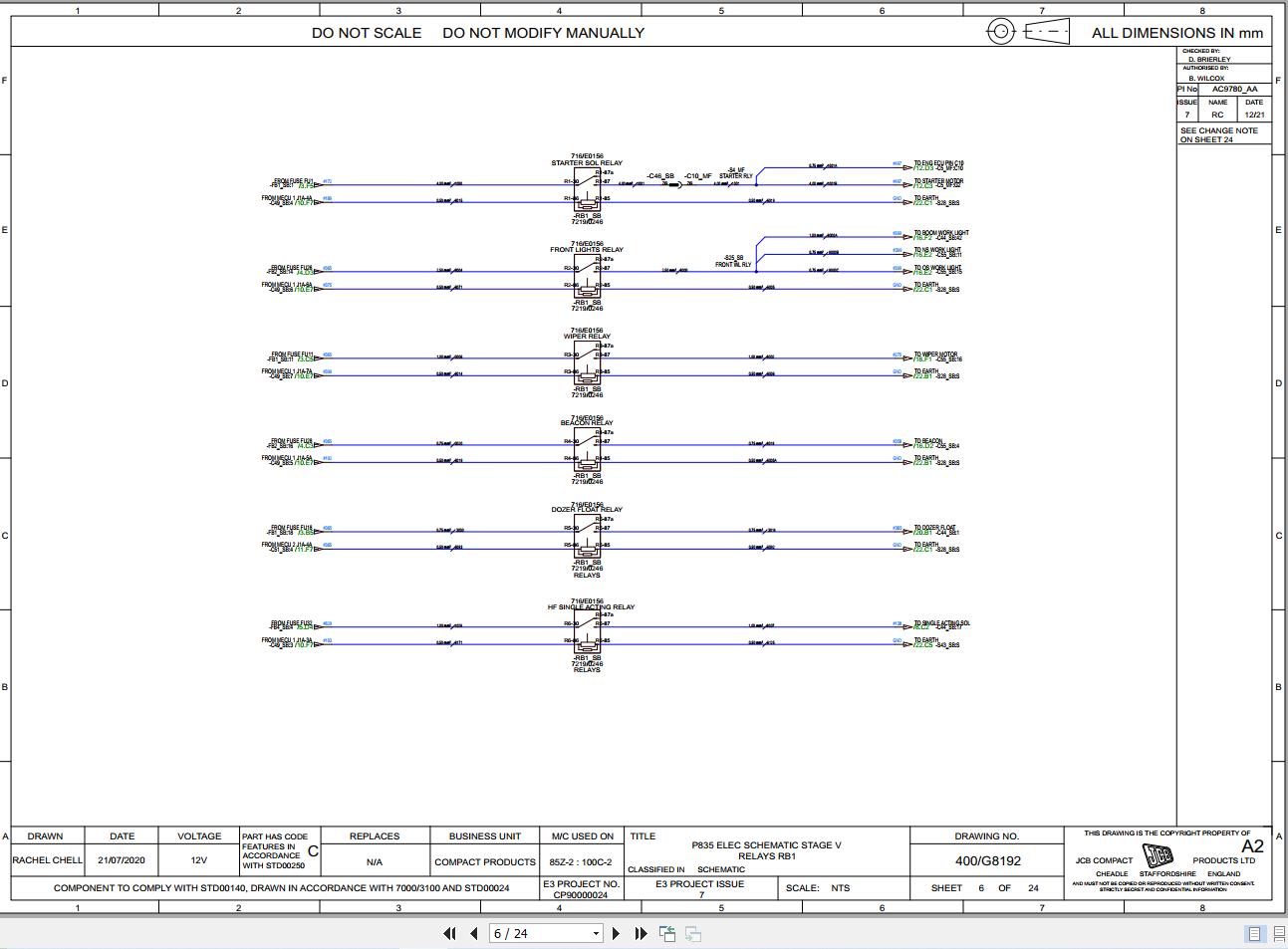Click the COMPACT PRODUCTS business unit cell
Viewport: 1288px width, 949px height.
click(485, 862)
